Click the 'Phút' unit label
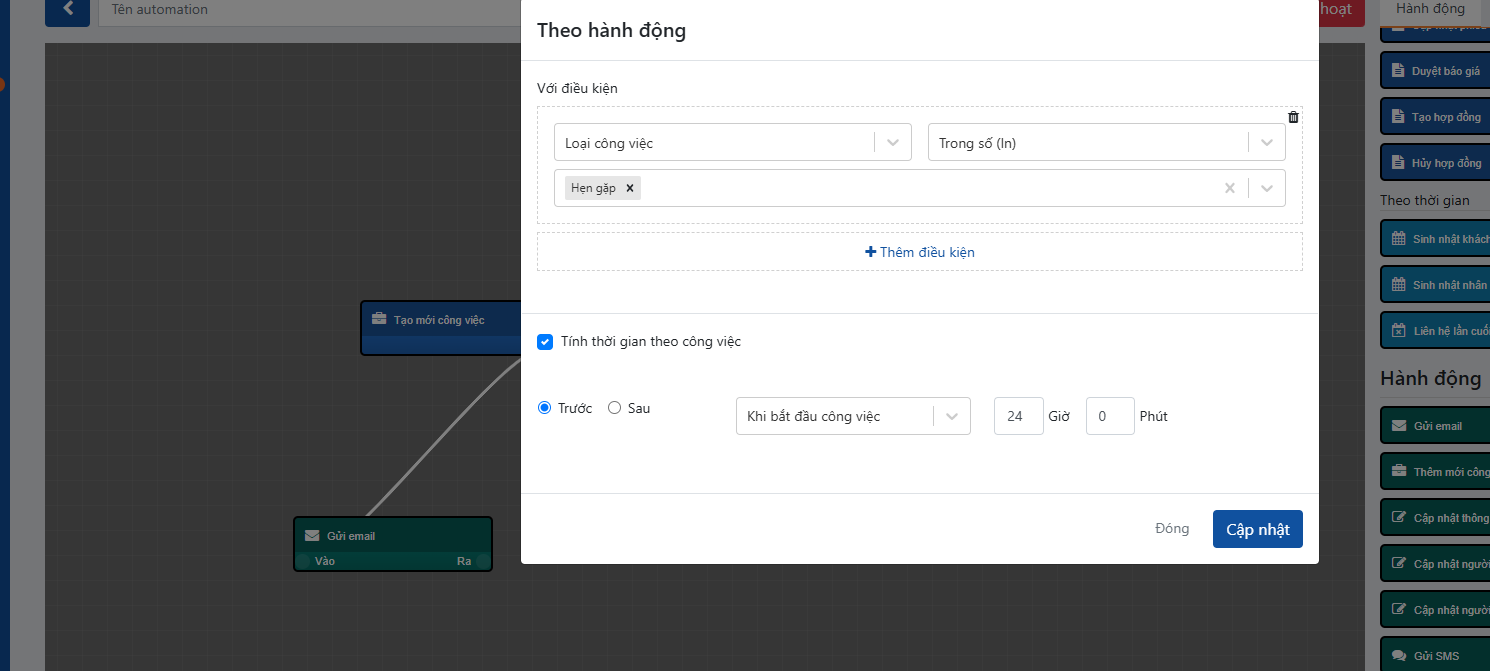Image resolution: width=1490 pixels, height=671 pixels. point(1154,416)
